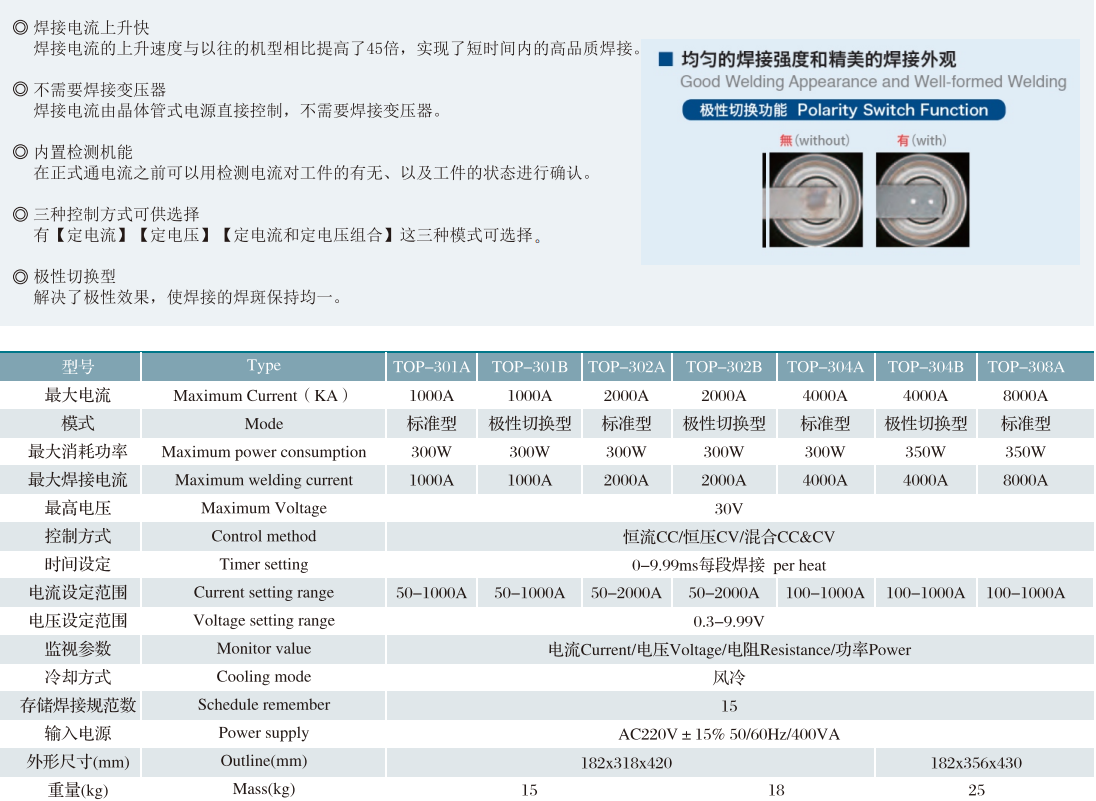The image size is (1096, 801).
Task: Select the Maximum Voltage row label
Action: click(x=264, y=508)
